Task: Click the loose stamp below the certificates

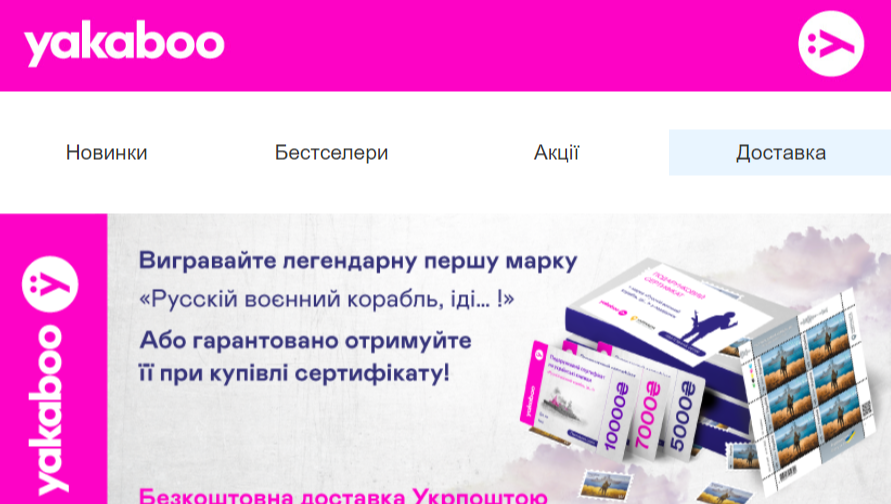Action: pyautogui.click(x=605, y=484)
